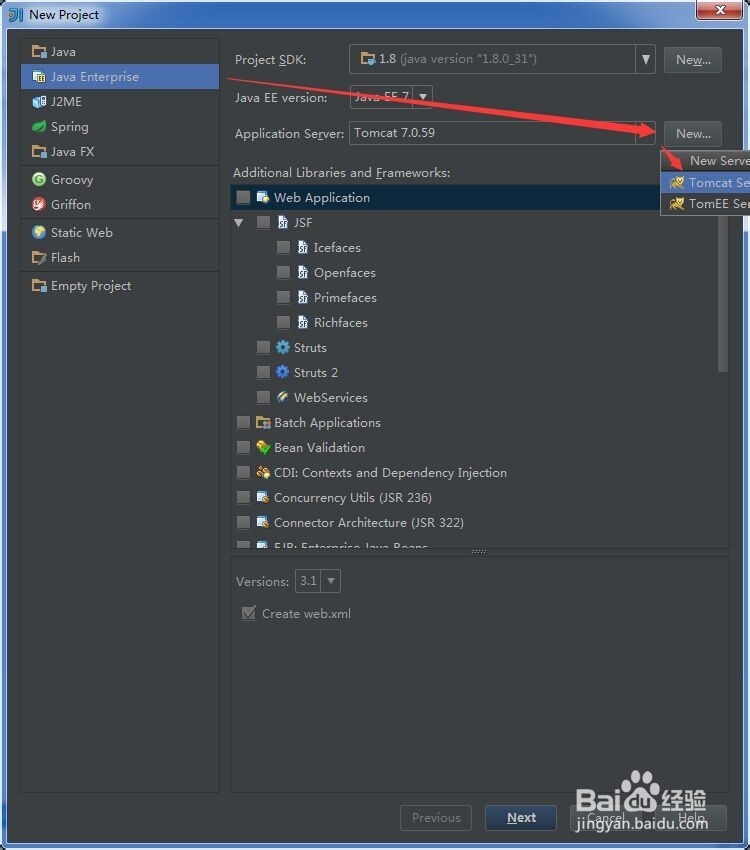750x850 pixels.
Task: Select the Empty Project label
Action: coord(90,286)
